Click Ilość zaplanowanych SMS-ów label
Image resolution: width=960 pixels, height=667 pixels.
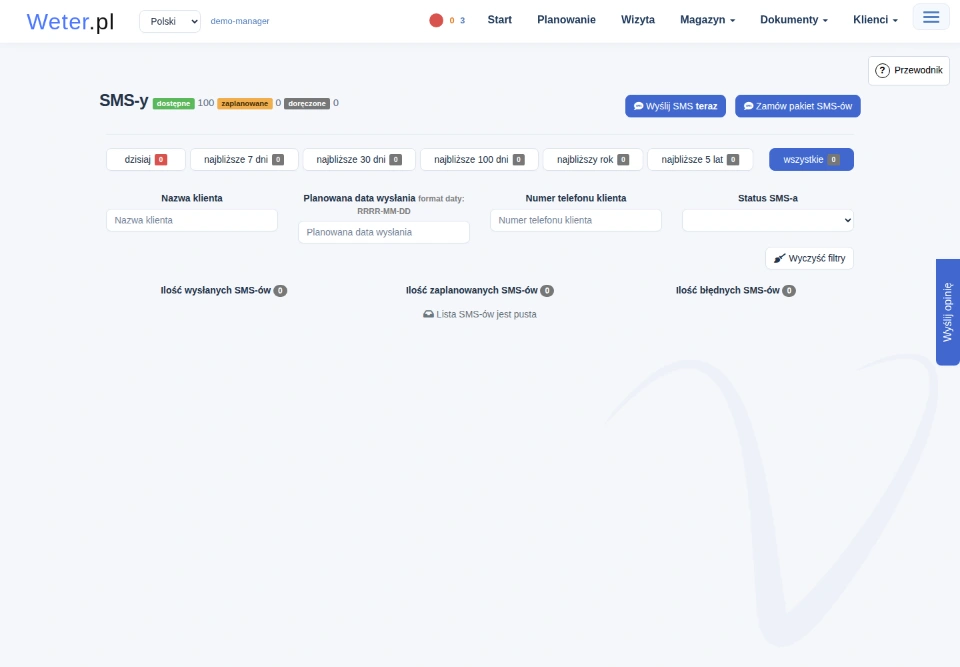471,290
